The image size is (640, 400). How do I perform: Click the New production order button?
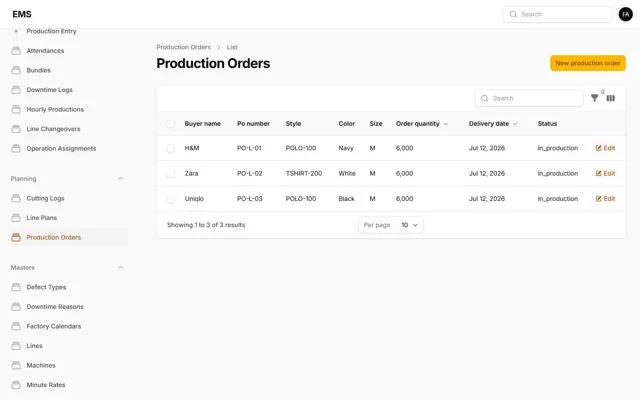point(588,63)
